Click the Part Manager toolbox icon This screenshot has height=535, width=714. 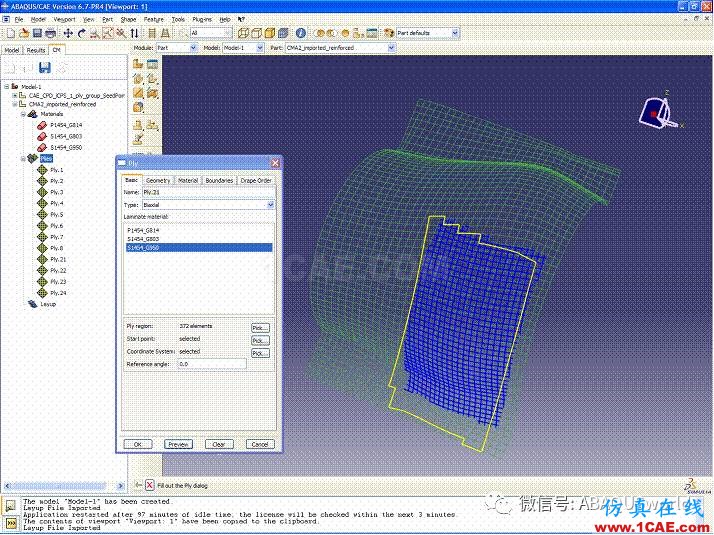152,64
